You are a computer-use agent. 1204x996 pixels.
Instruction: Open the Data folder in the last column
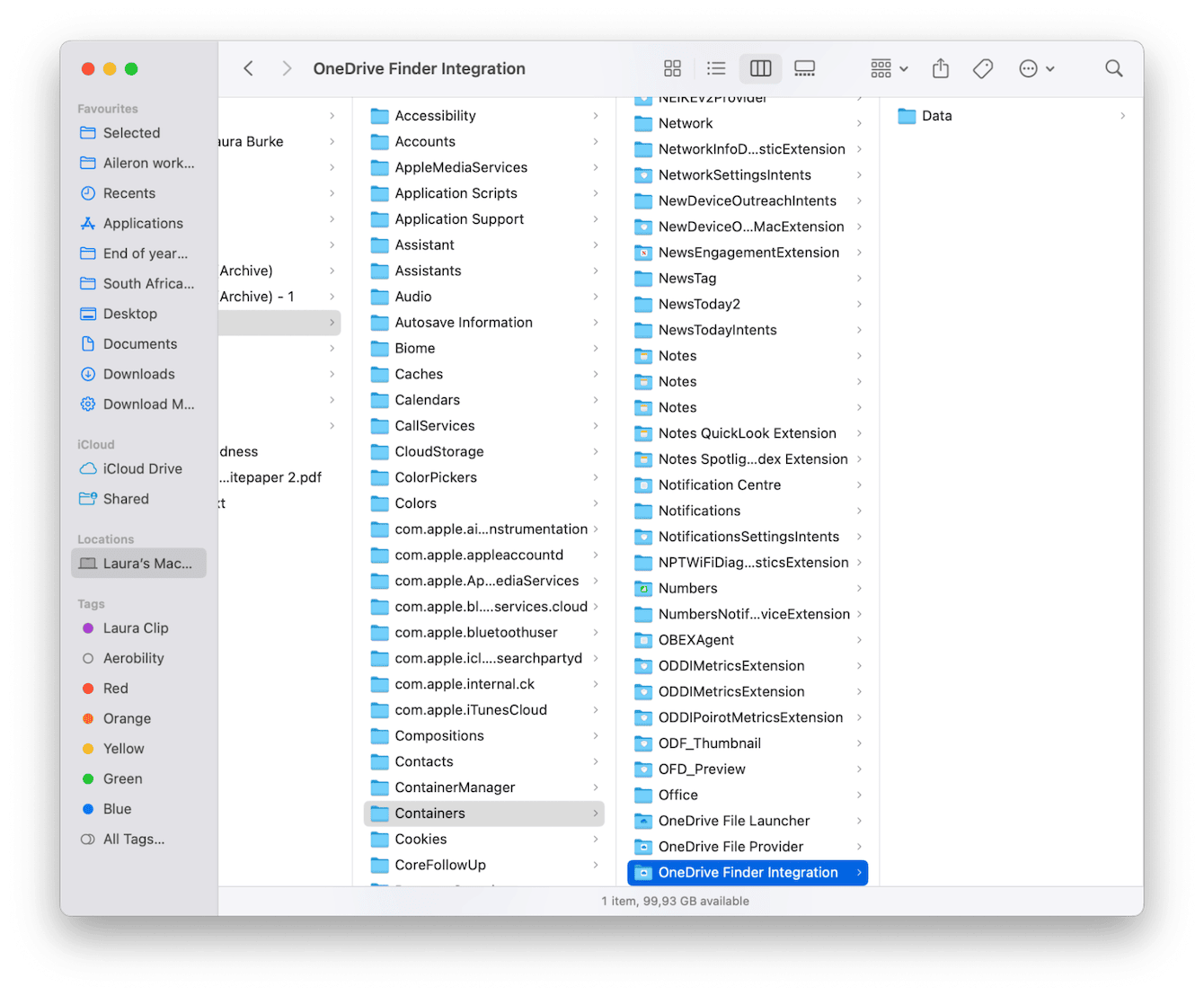tap(937, 115)
